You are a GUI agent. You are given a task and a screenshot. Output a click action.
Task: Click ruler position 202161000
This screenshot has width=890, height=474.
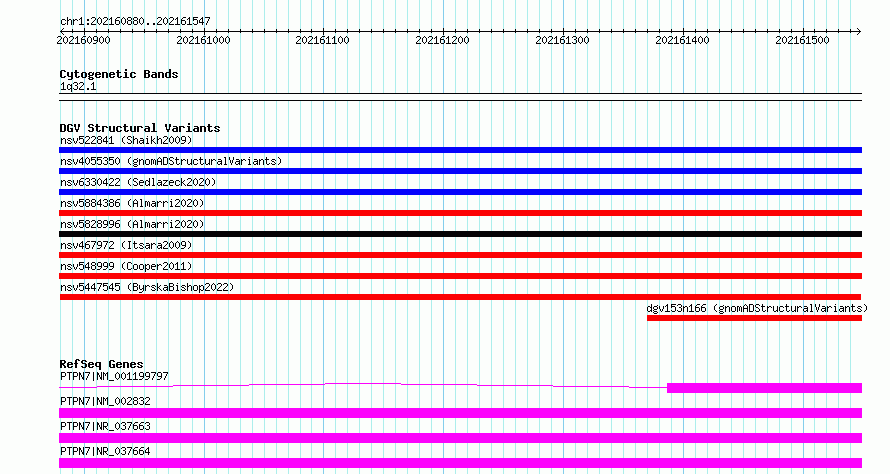[203, 40]
